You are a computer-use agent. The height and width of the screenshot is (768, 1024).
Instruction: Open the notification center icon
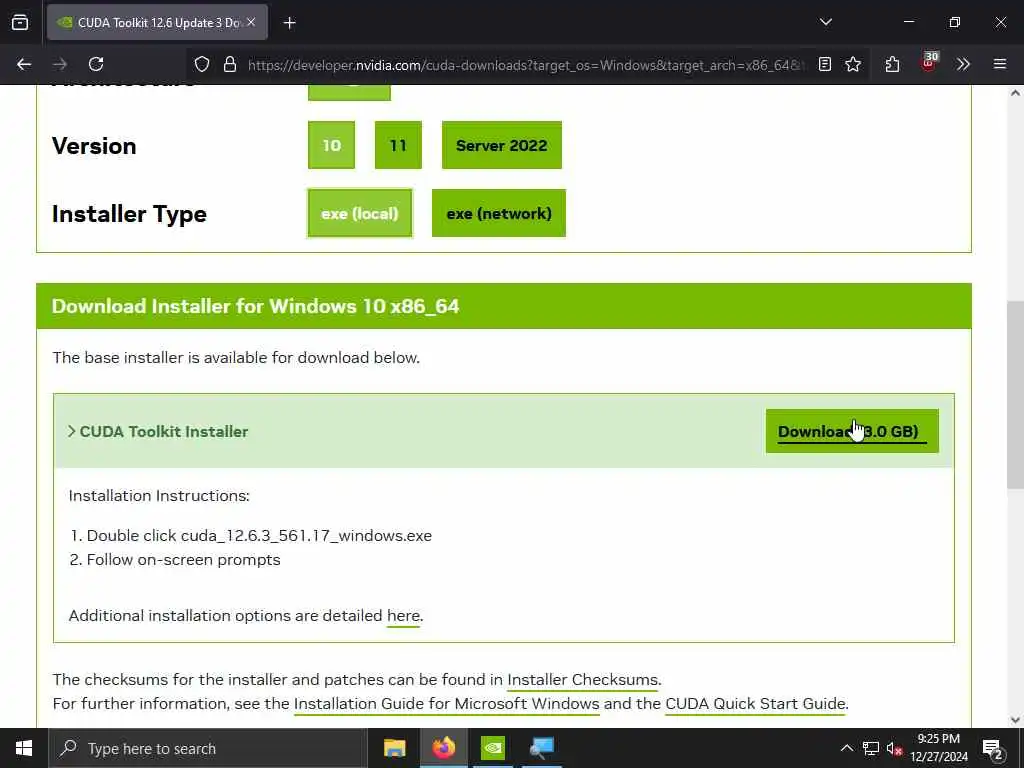click(993, 749)
